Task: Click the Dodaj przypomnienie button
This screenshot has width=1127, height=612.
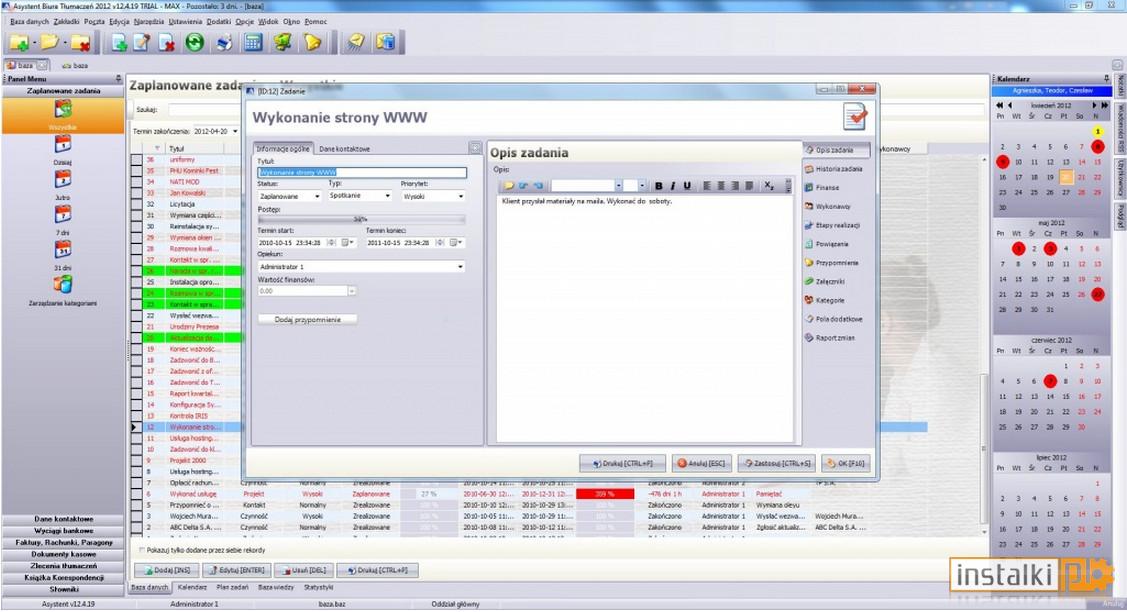Action: click(x=308, y=319)
